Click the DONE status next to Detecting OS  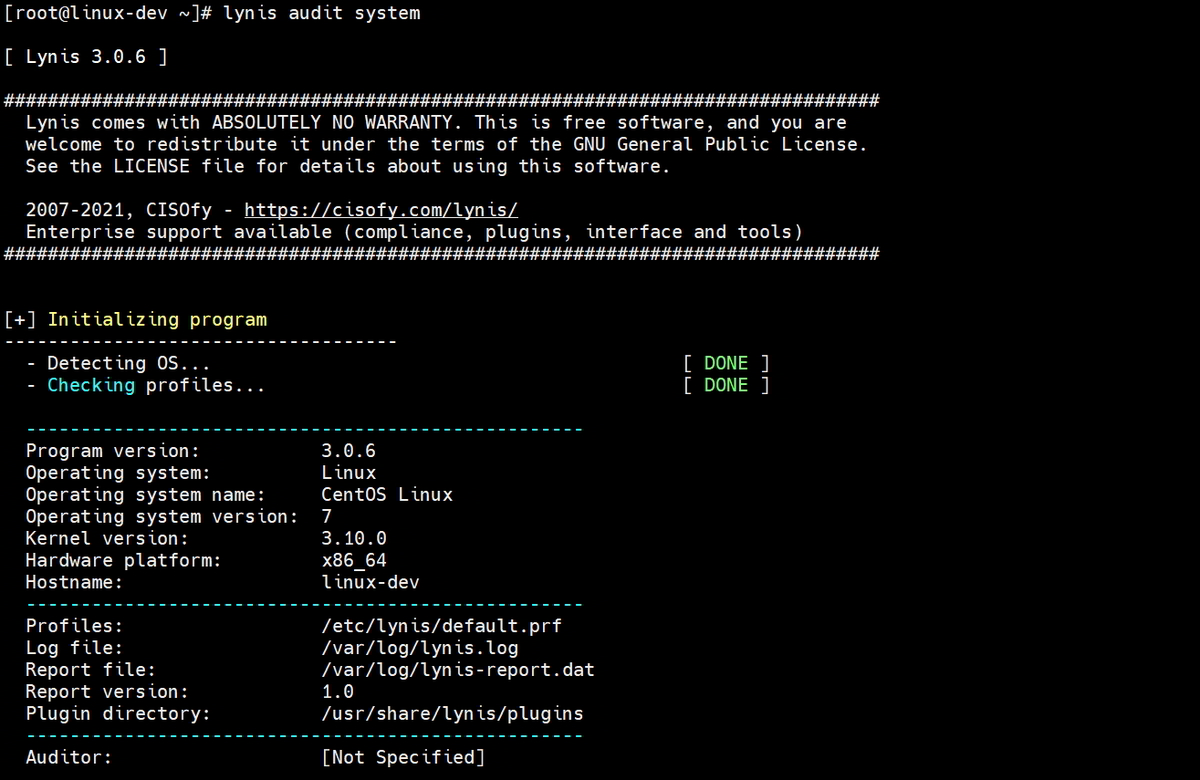point(725,363)
